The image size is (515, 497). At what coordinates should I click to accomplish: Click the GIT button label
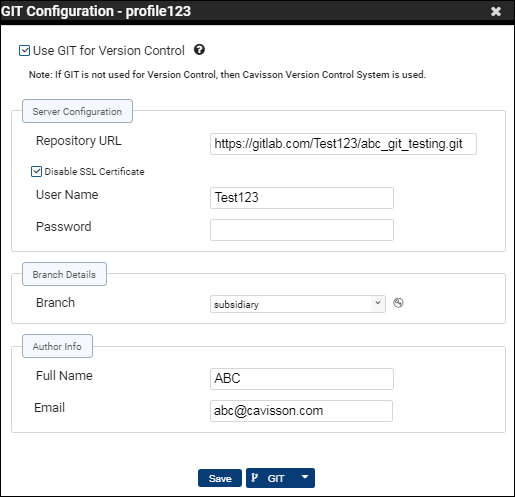click(276, 478)
